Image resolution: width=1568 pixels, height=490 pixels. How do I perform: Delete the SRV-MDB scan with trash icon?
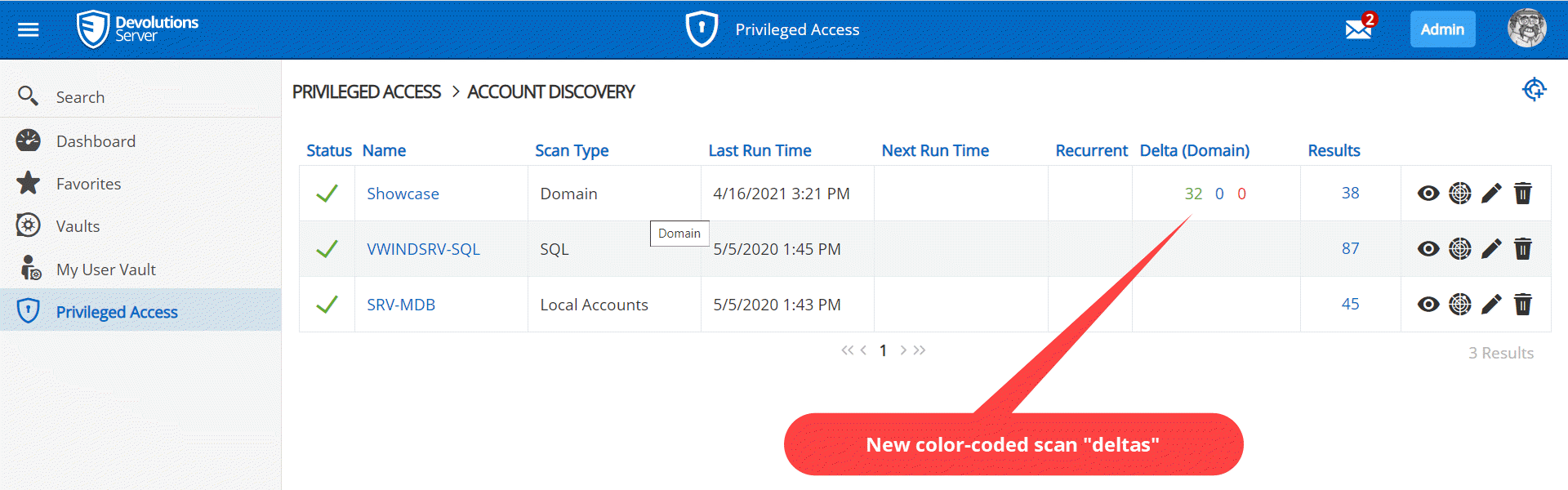point(1522,305)
